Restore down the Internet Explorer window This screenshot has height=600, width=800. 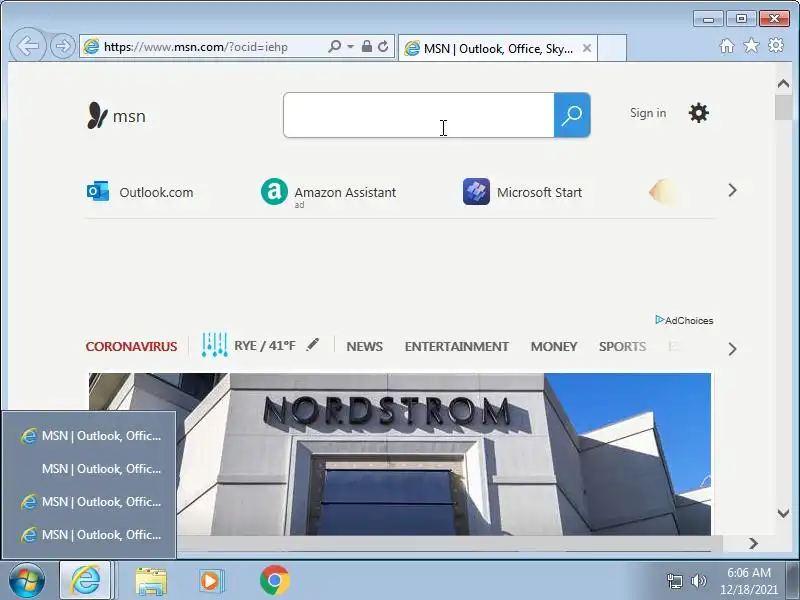click(741, 19)
